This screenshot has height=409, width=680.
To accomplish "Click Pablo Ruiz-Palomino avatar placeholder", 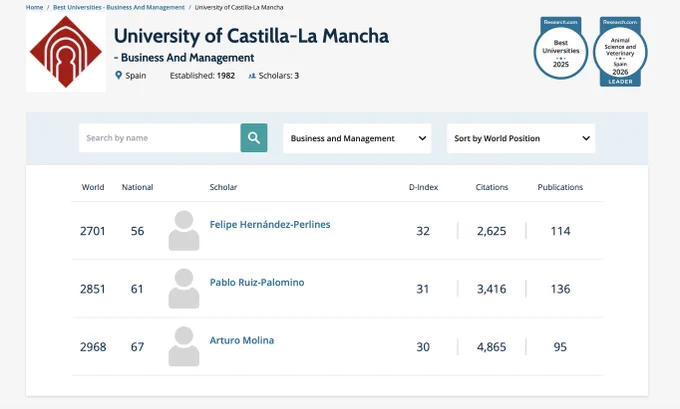I will point(184,288).
